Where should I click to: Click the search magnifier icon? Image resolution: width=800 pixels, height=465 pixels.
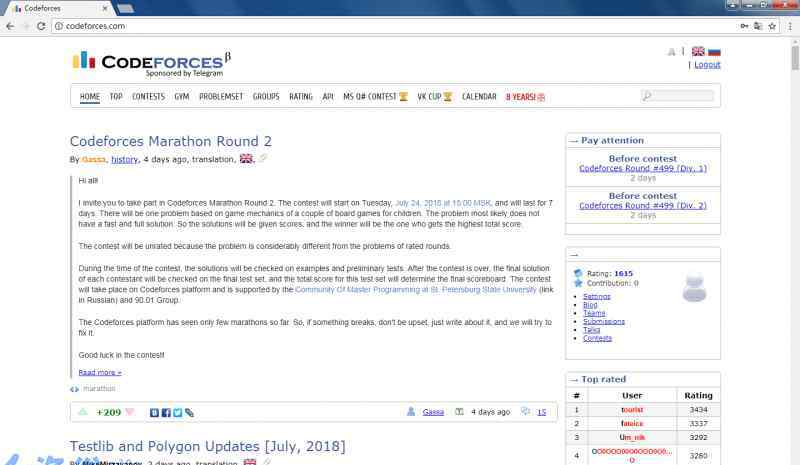pos(646,95)
